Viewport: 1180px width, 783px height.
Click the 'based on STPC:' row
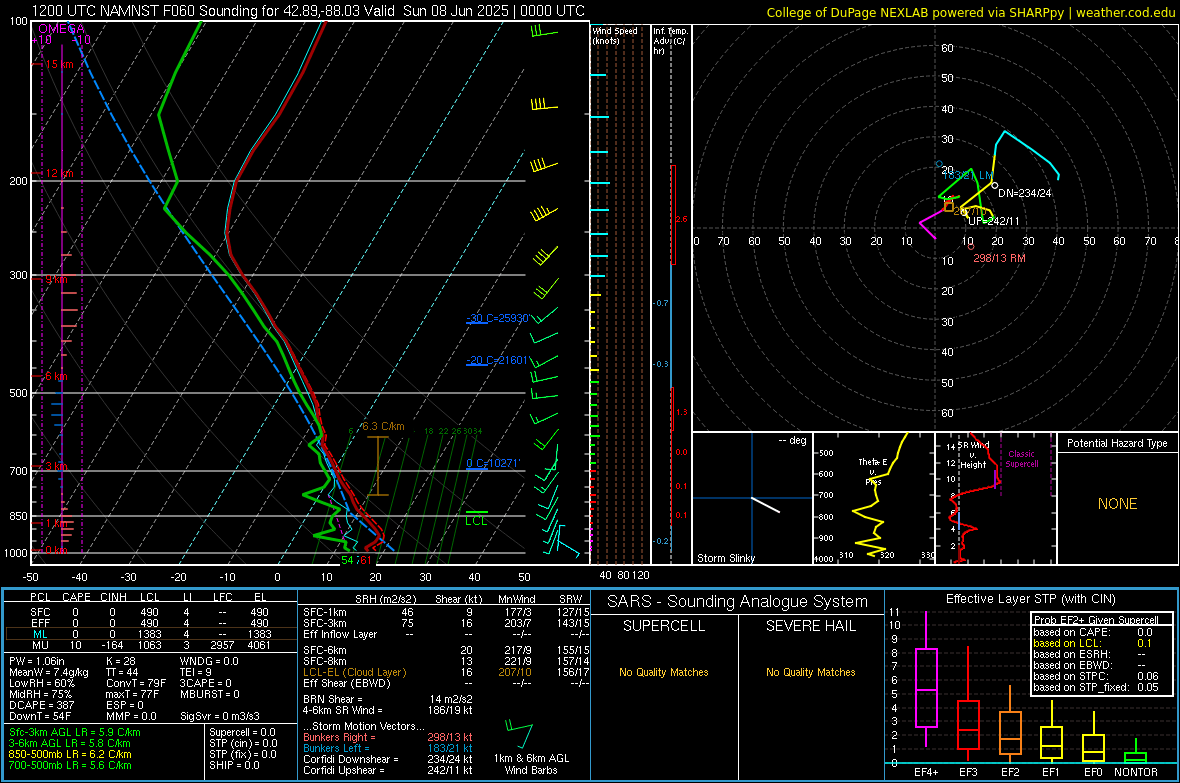(x=1096, y=676)
